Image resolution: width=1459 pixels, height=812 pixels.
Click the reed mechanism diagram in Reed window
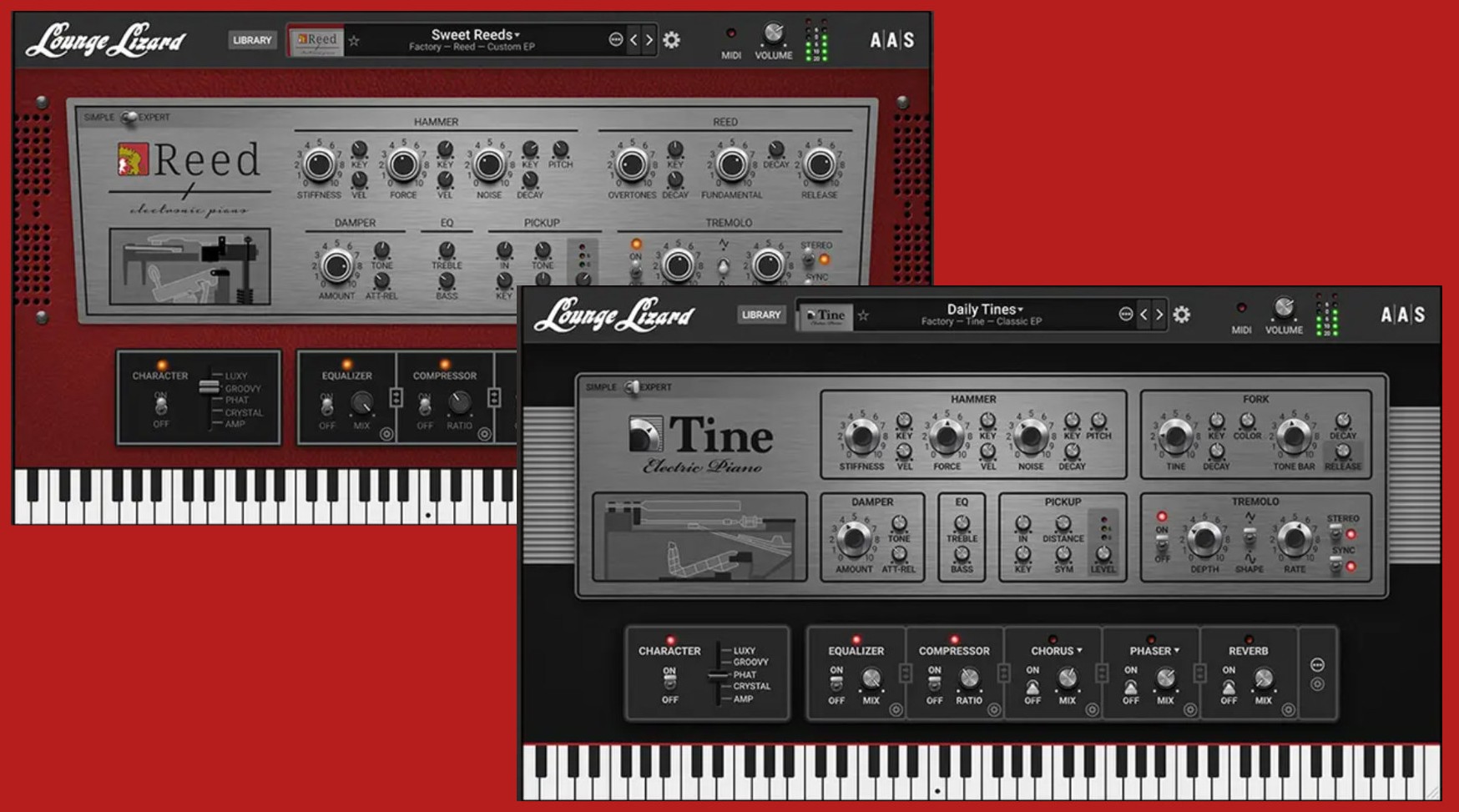190,267
